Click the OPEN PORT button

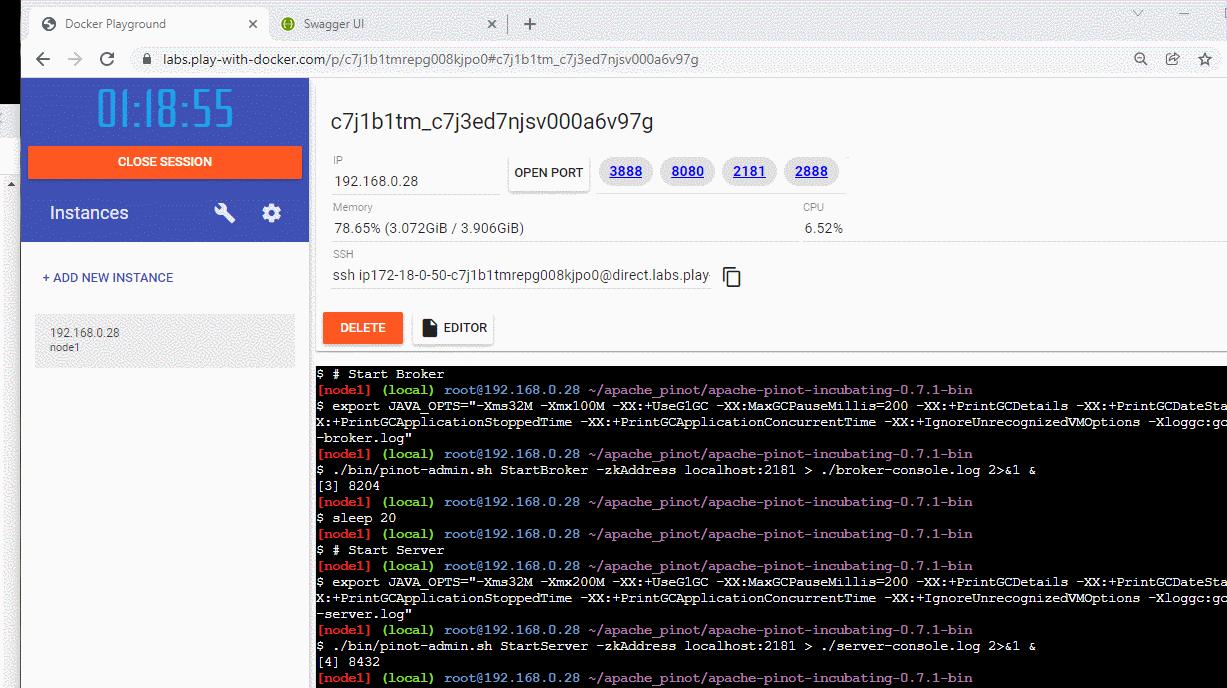[548, 172]
